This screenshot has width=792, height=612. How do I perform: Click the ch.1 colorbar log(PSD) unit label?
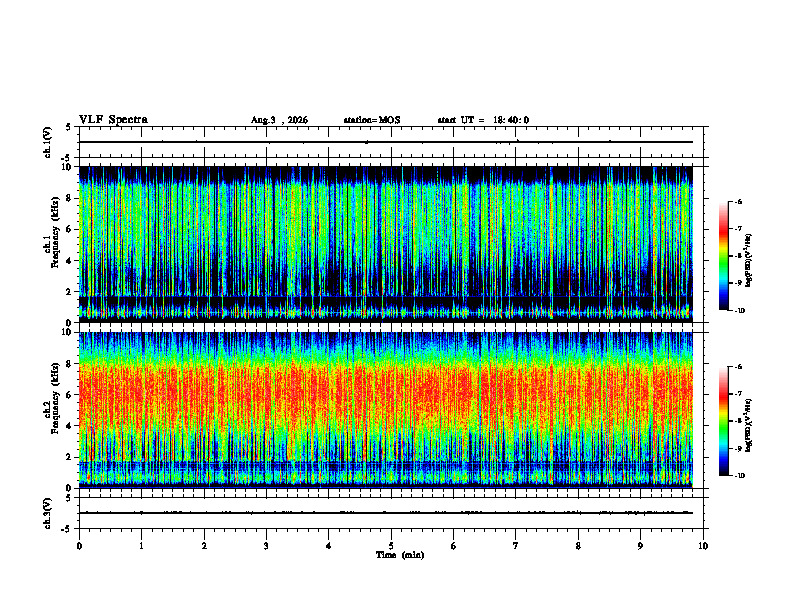[748, 261]
